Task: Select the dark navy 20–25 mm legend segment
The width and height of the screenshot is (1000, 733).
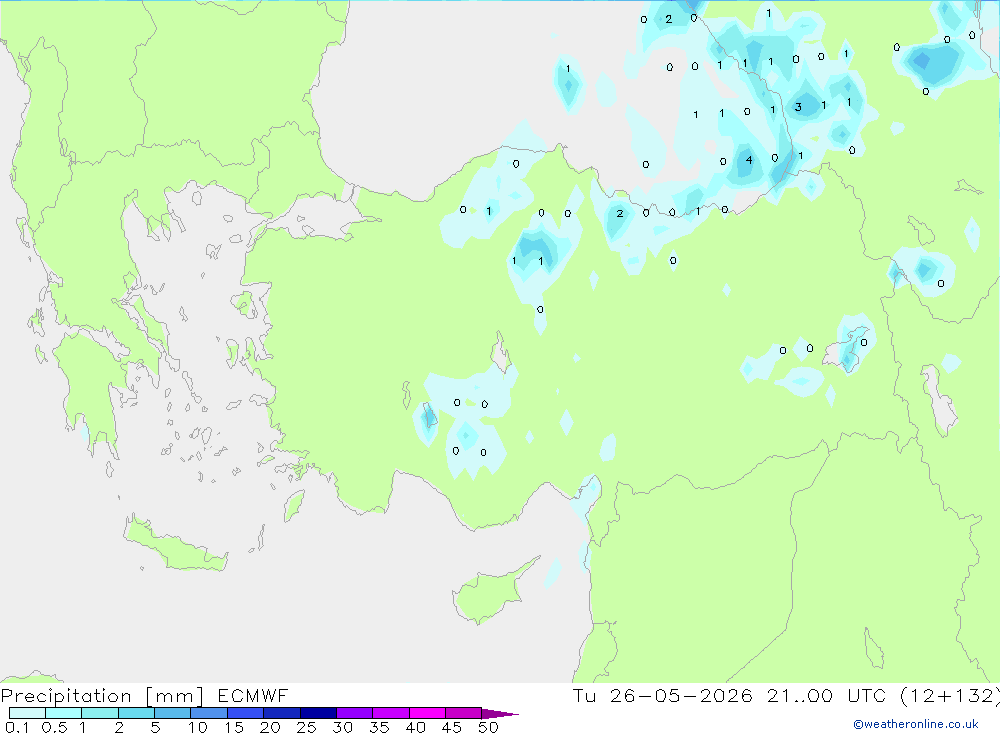Action: [281, 713]
